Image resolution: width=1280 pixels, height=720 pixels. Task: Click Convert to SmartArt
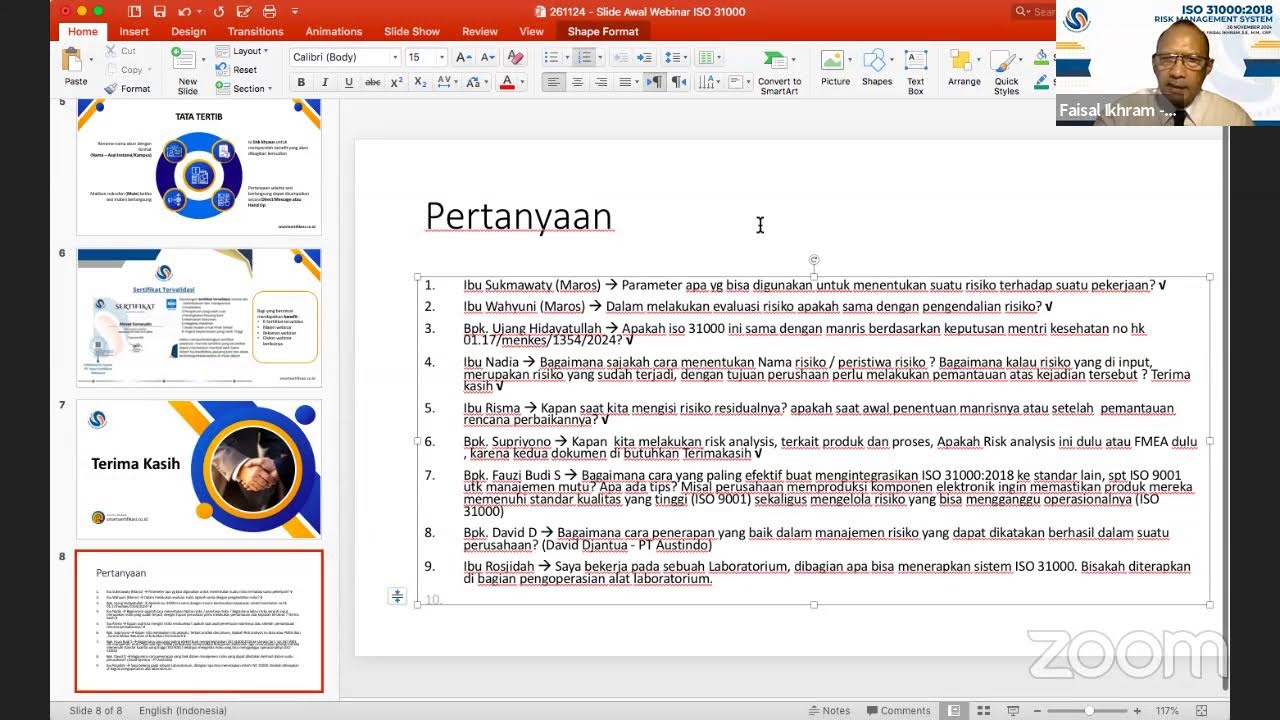779,72
